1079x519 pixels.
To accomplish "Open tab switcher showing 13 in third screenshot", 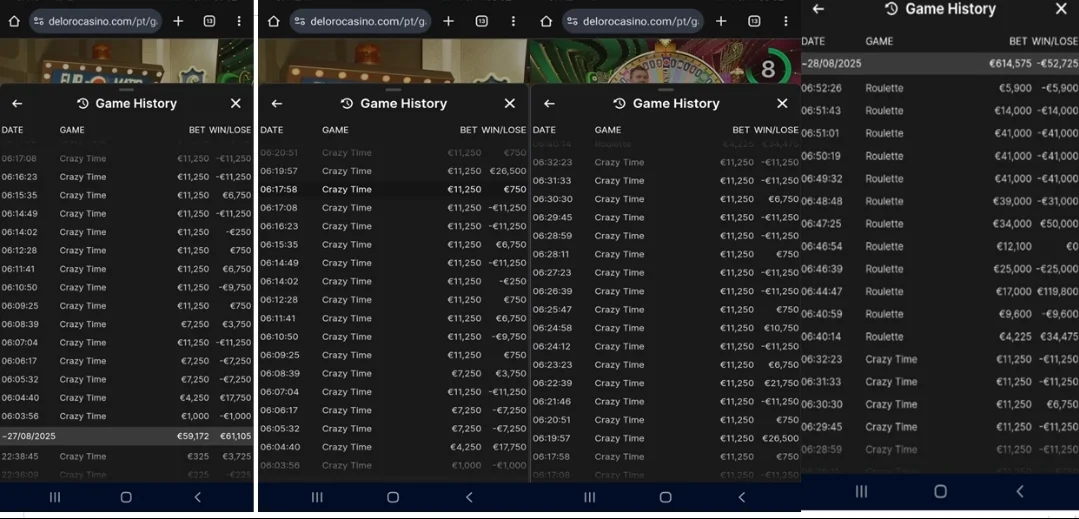I will point(754,21).
